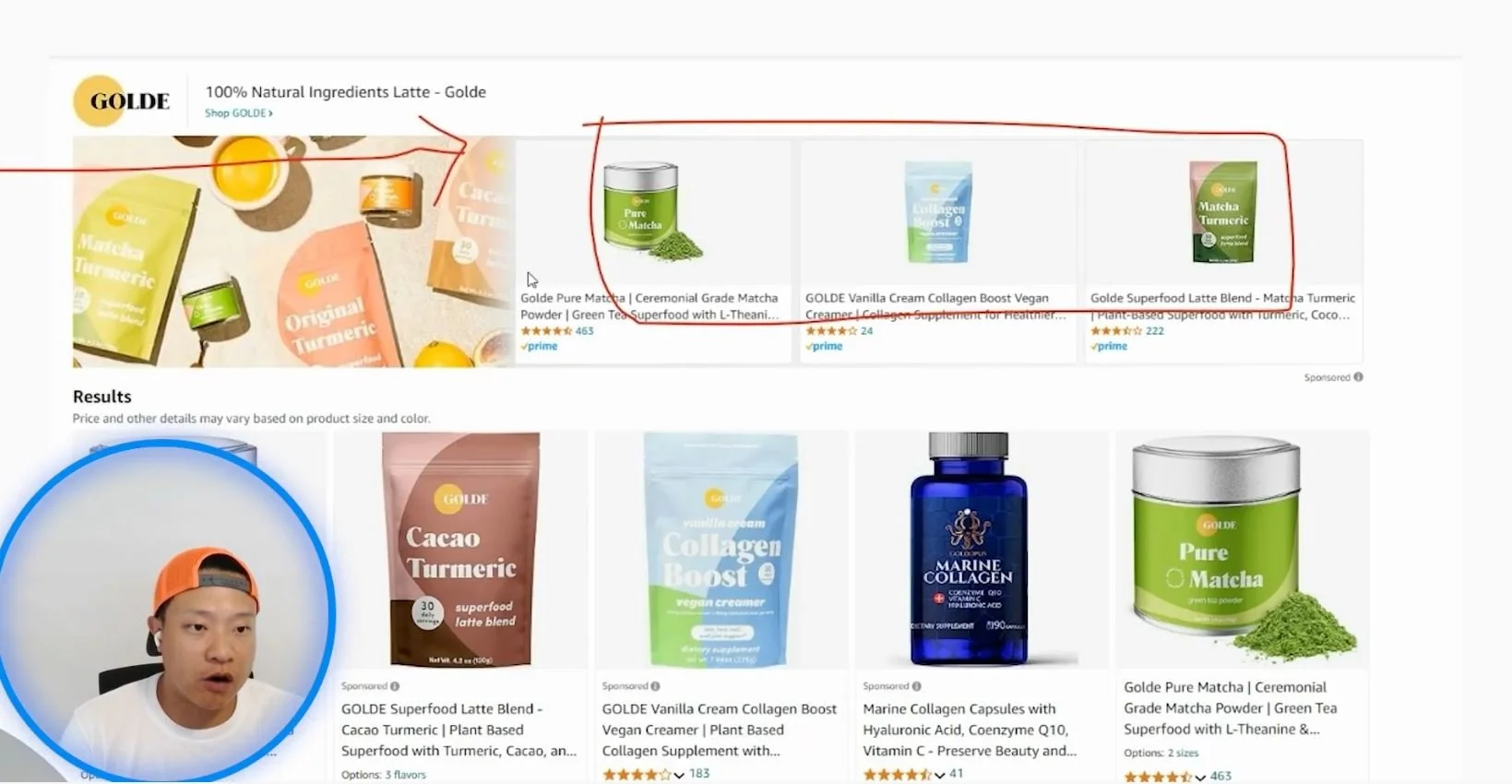This screenshot has width=1512, height=784.
Task: Click info icon beside Cacao Turmeric Sponsored label
Action: click(395, 686)
